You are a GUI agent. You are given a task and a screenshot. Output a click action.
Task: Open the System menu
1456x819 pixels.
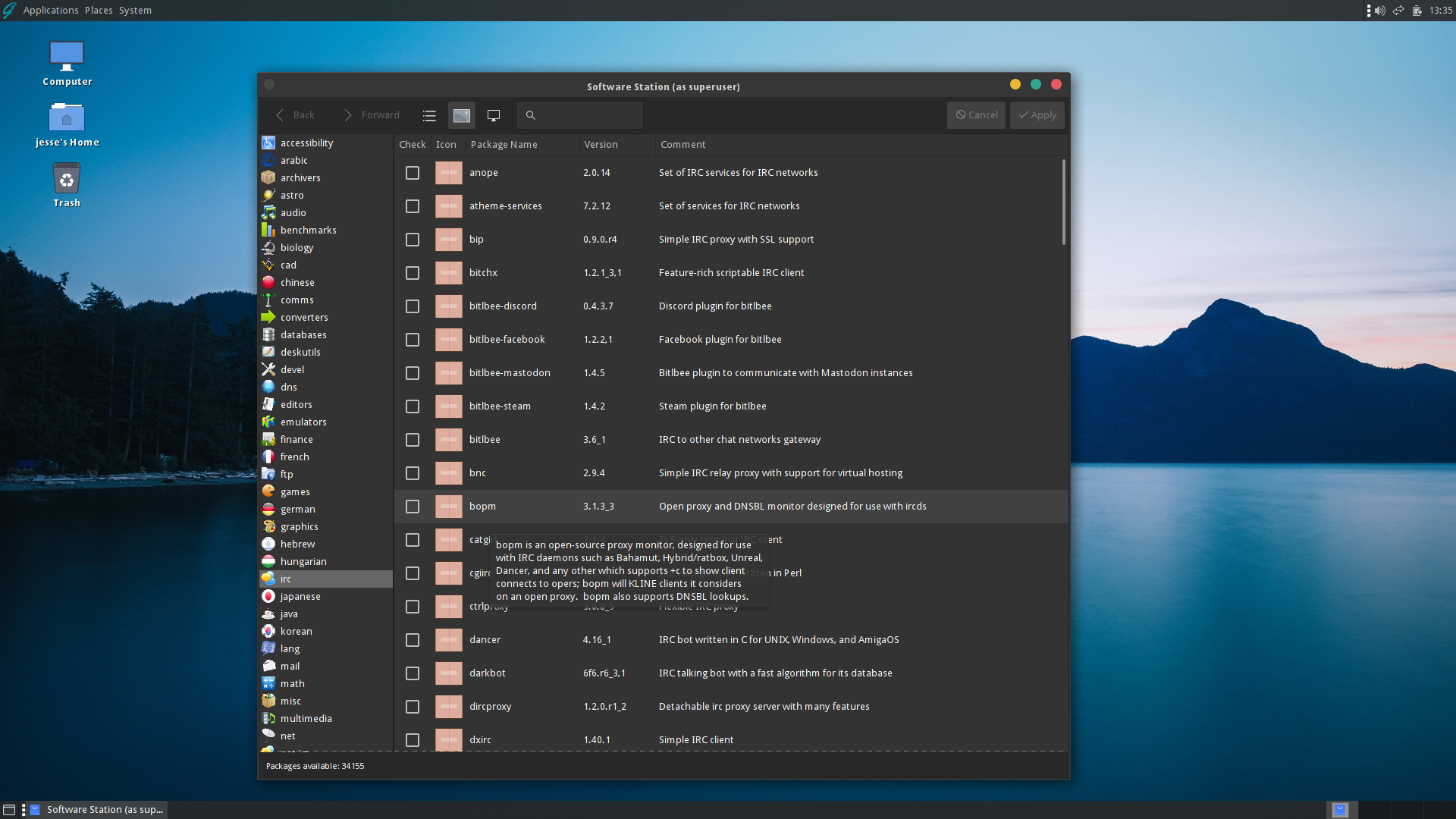135,10
